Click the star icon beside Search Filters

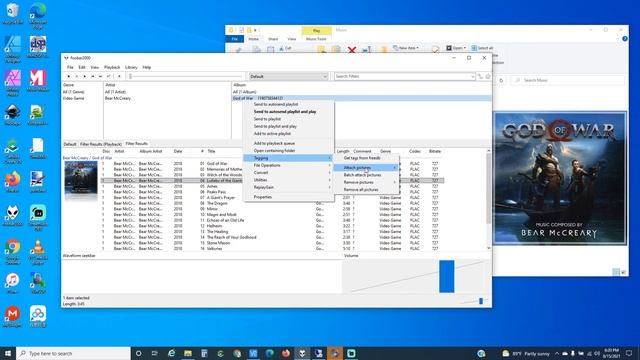point(488,76)
